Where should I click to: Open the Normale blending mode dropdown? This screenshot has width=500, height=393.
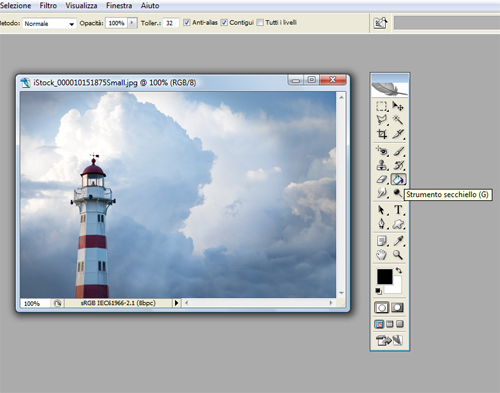[49, 24]
